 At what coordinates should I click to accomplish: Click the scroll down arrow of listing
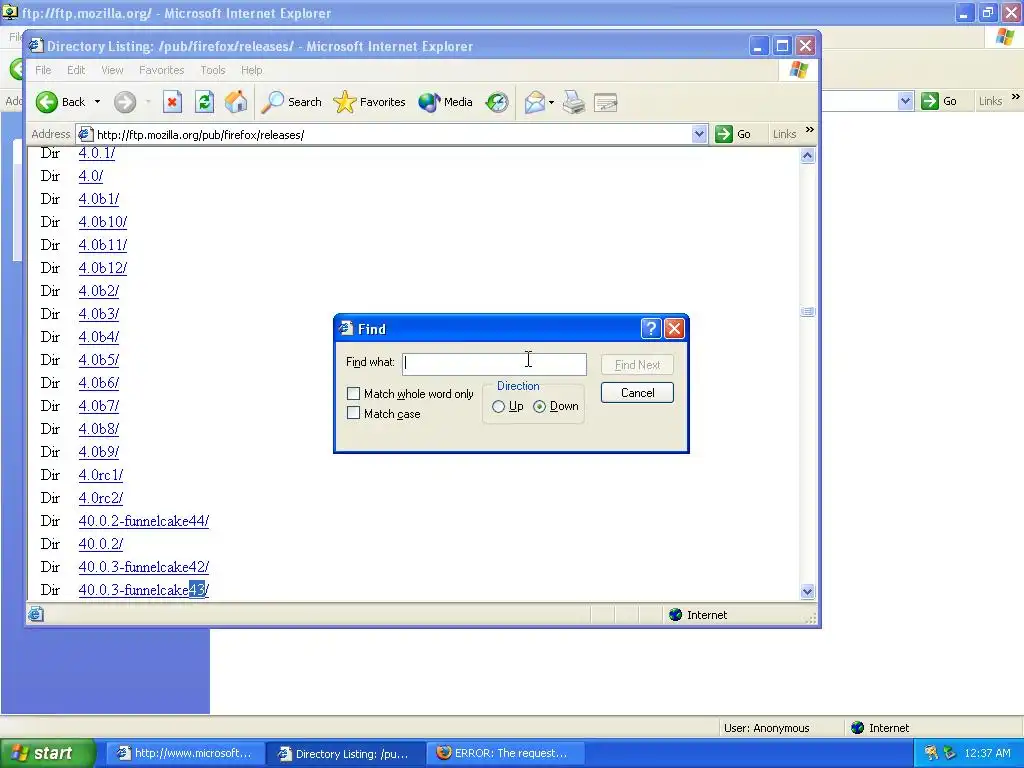tap(807, 592)
